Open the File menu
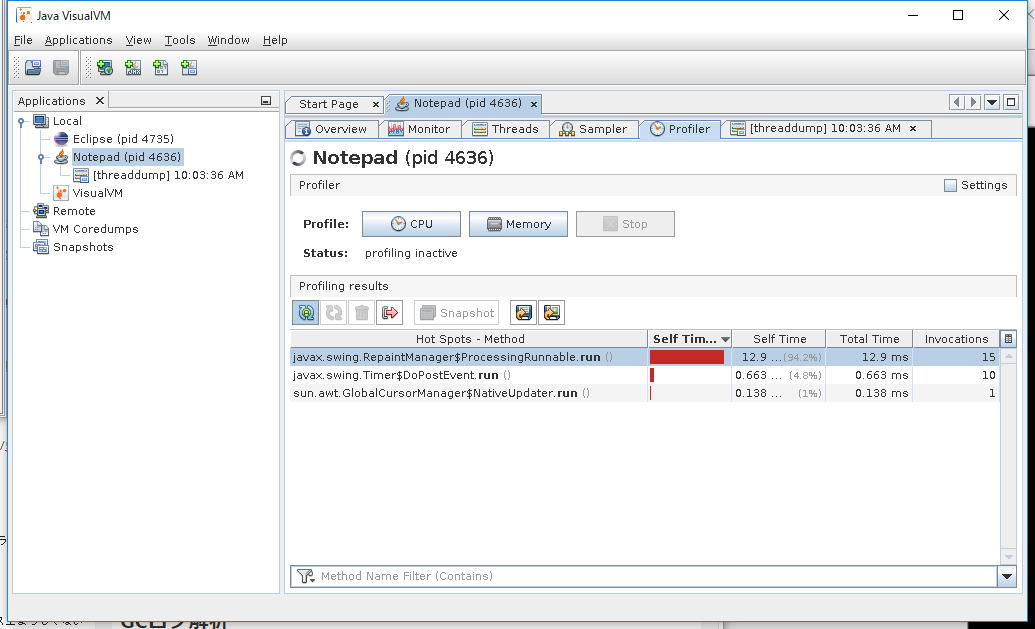Image resolution: width=1035 pixels, height=629 pixels. click(23, 40)
